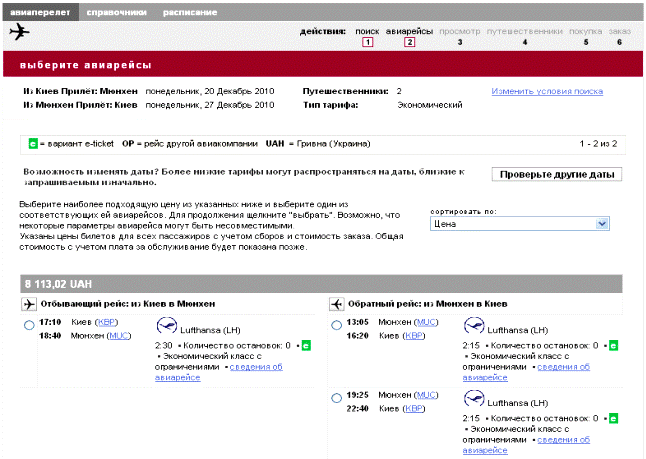Click e-ticket icon on 17:10 flight
Viewport: 646px width, 459px height.
pyautogui.click(x=306, y=346)
